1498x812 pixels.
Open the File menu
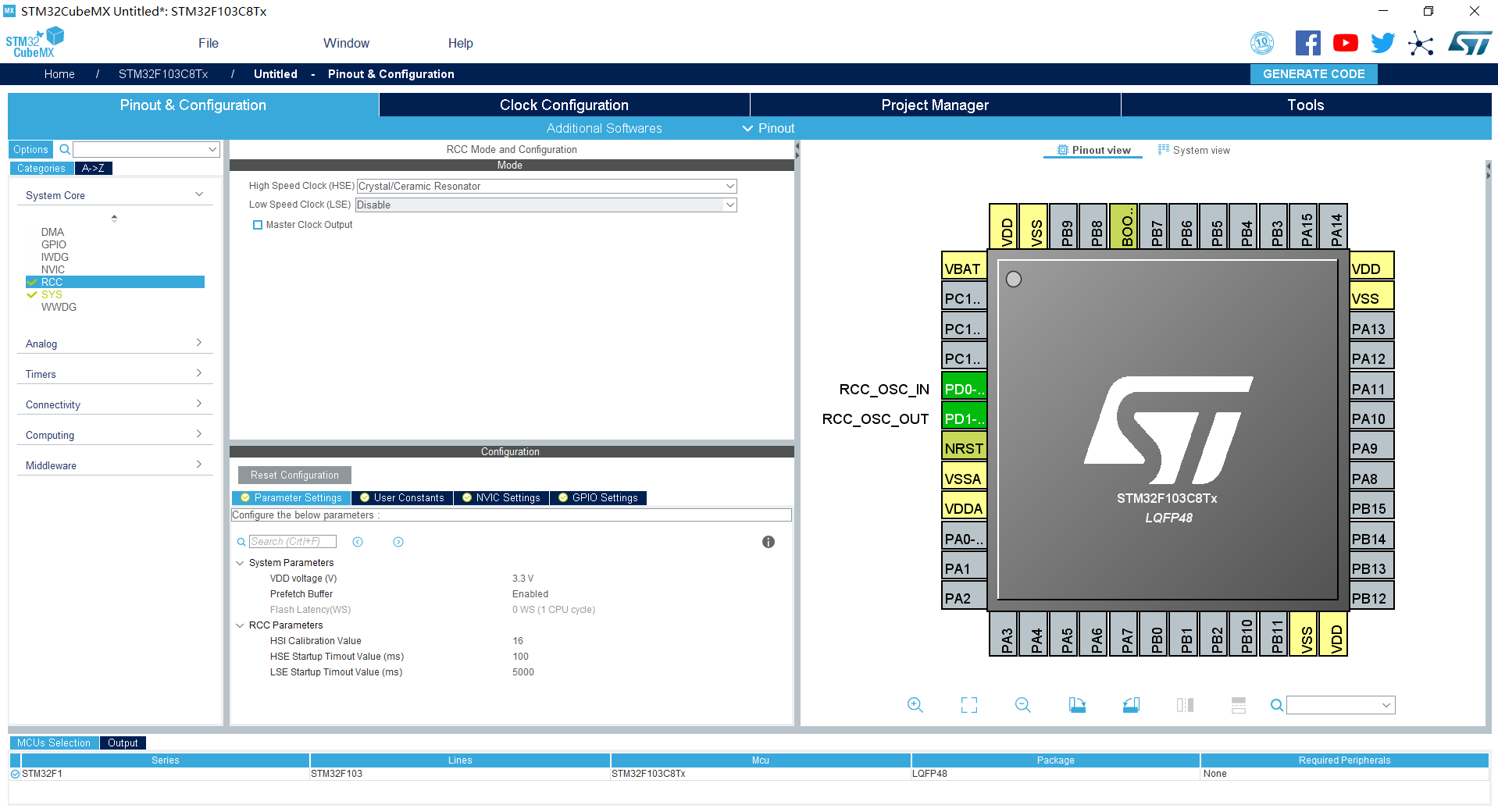[209, 43]
